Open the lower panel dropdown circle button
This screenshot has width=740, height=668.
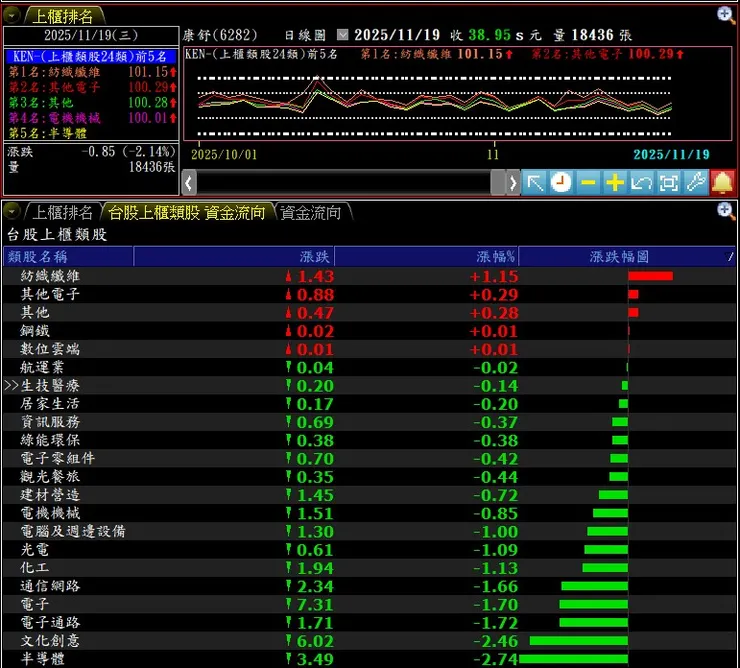coord(11,212)
